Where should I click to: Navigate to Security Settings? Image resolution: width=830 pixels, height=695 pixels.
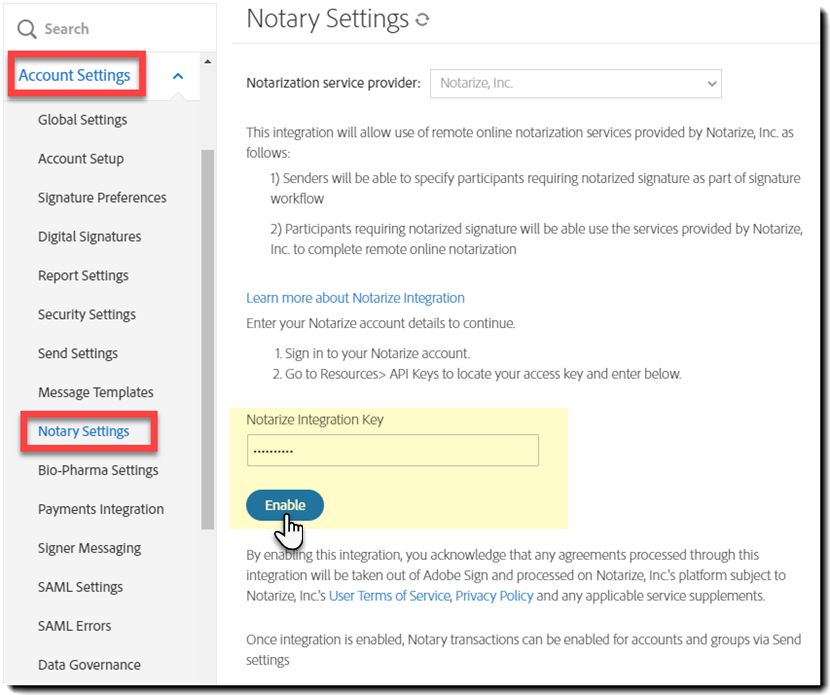pyautogui.click(x=87, y=314)
